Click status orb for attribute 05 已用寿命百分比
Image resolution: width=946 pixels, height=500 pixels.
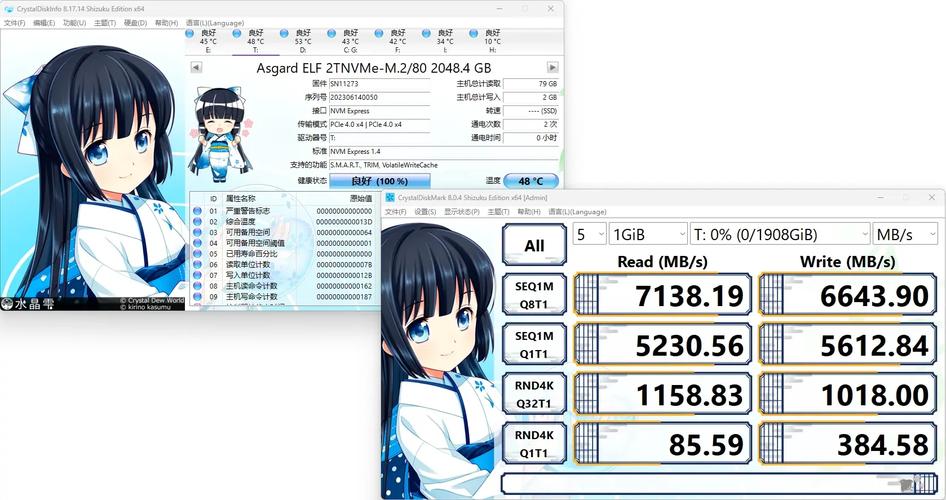[197, 254]
